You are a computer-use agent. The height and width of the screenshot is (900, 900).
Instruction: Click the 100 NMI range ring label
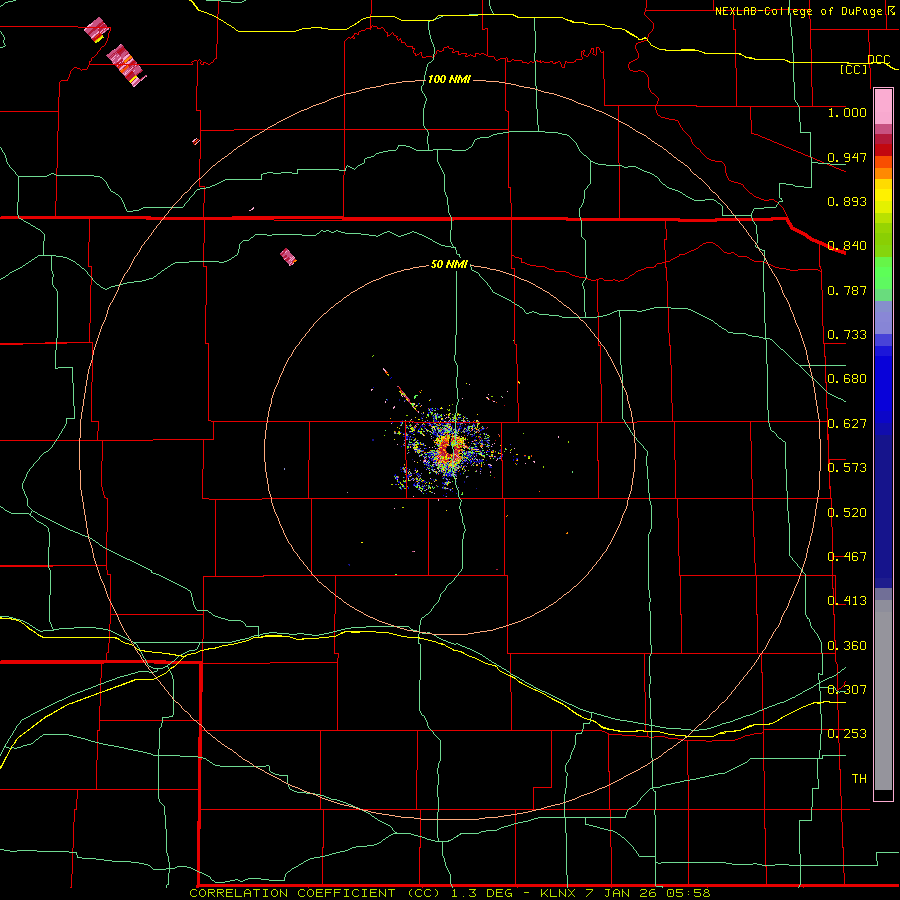[449, 79]
